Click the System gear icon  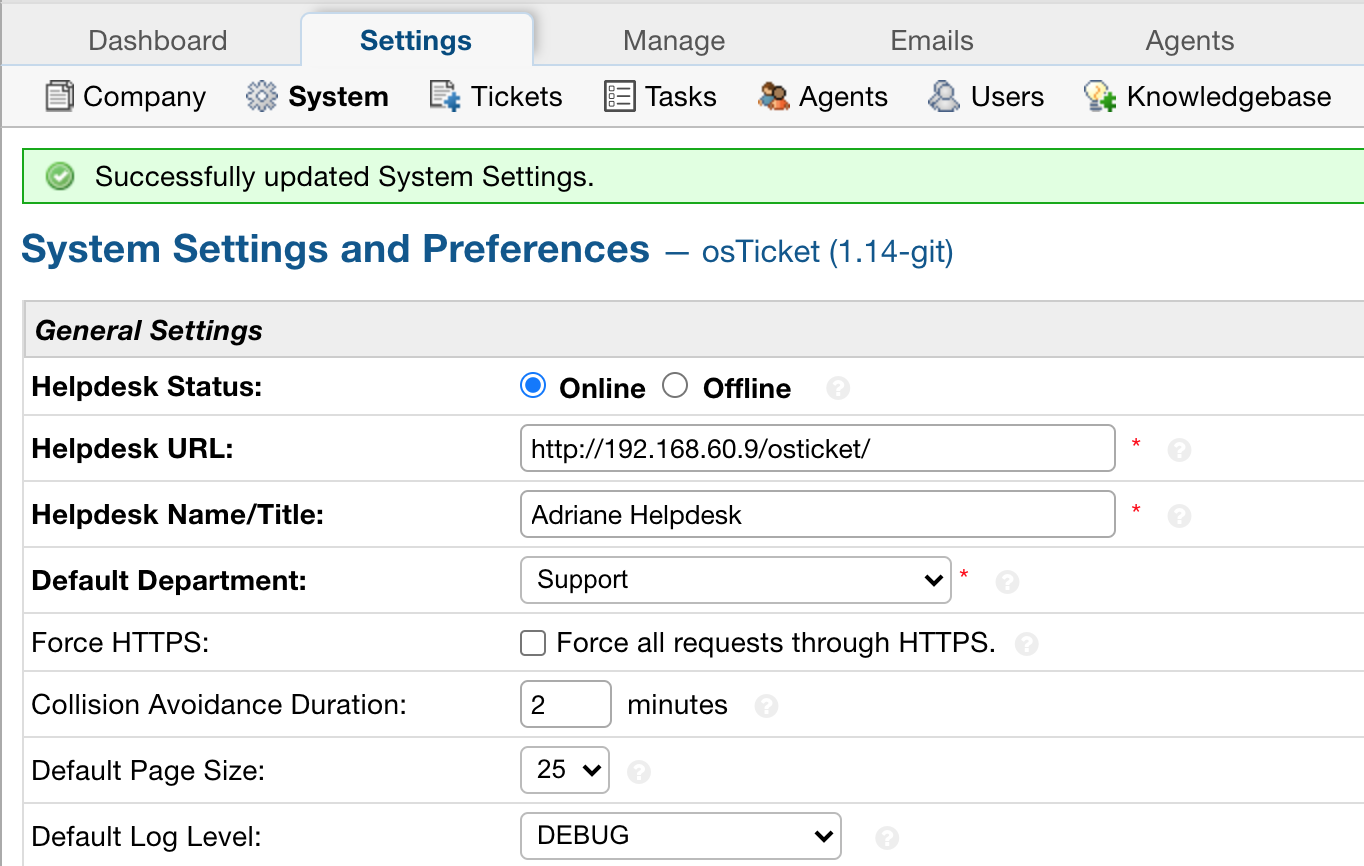pyautogui.click(x=262, y=96)
